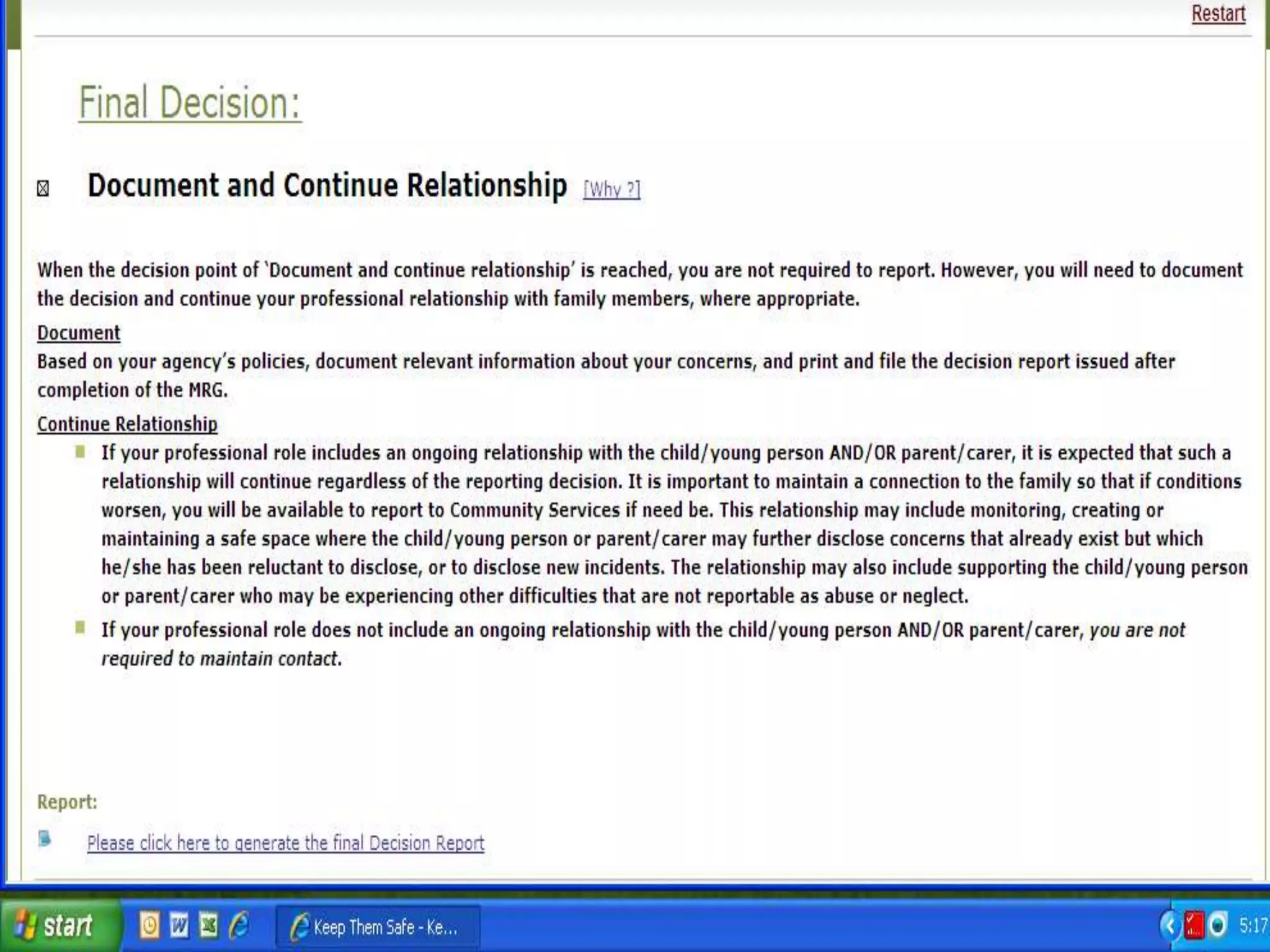Click the second green bullet marker
This screenshot has width=1270, height=952.
tap(80, 628)
